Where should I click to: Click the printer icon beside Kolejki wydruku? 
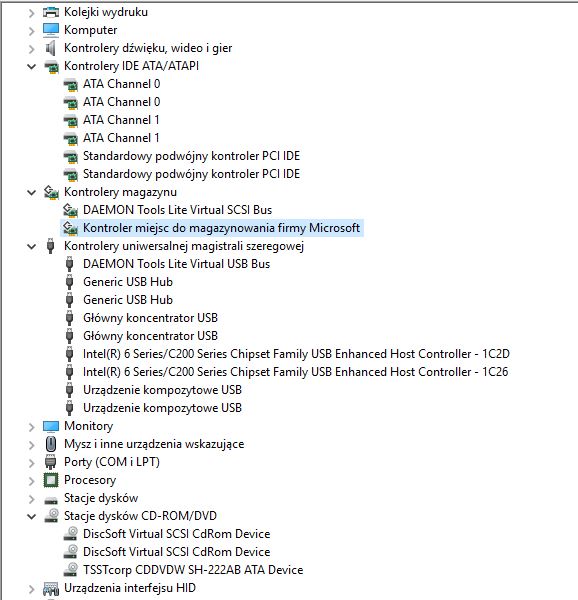50,12
